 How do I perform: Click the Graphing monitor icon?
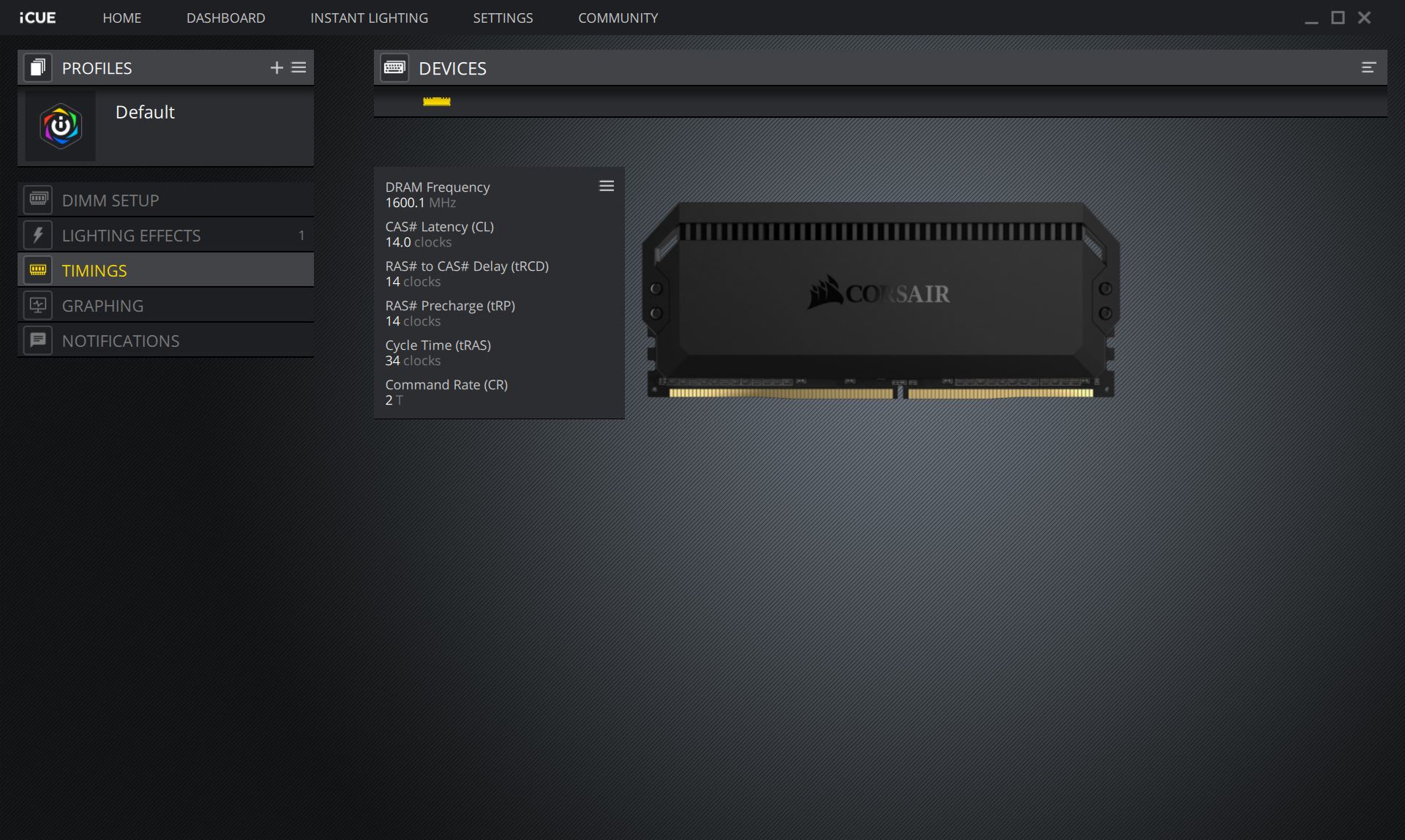tap(38, 305)
